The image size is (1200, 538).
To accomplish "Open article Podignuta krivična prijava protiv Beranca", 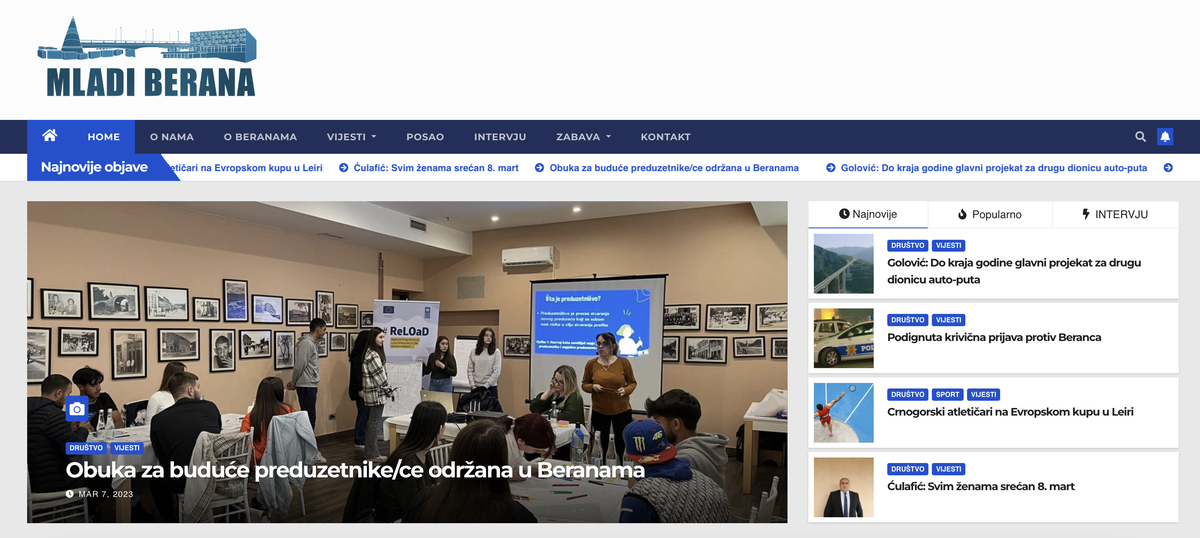I will [x=994, y=337].
